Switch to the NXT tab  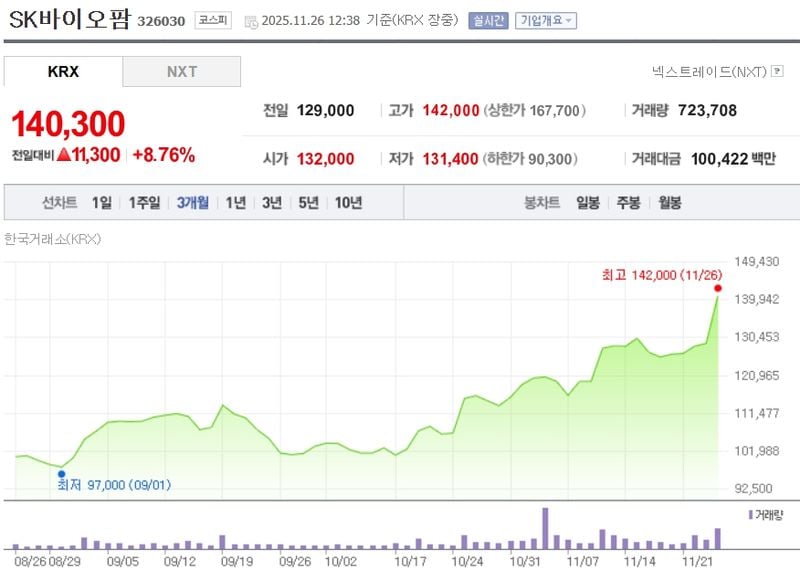(180, 71)
